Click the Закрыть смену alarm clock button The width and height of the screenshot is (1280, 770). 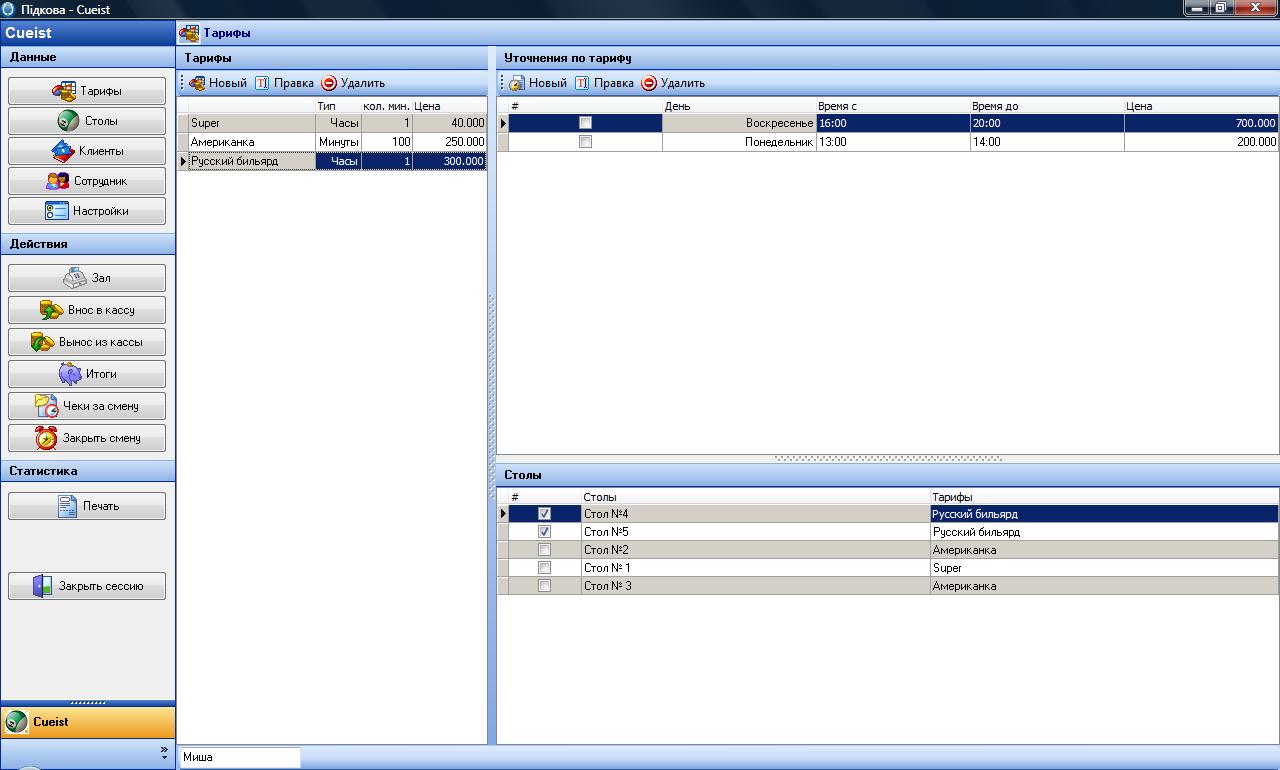click(x=87, y=438)
